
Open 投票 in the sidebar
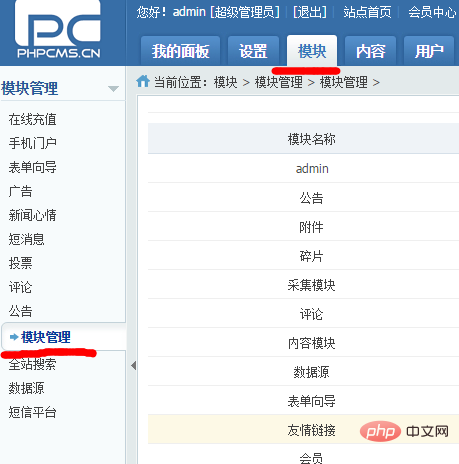[x=21, y=263]
